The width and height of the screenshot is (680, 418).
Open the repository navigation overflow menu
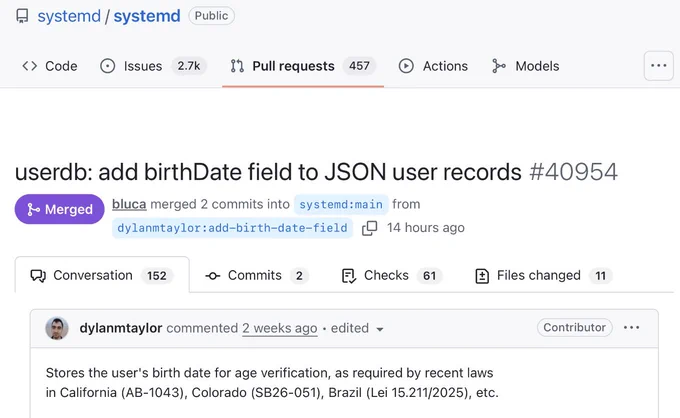point(658,65)
